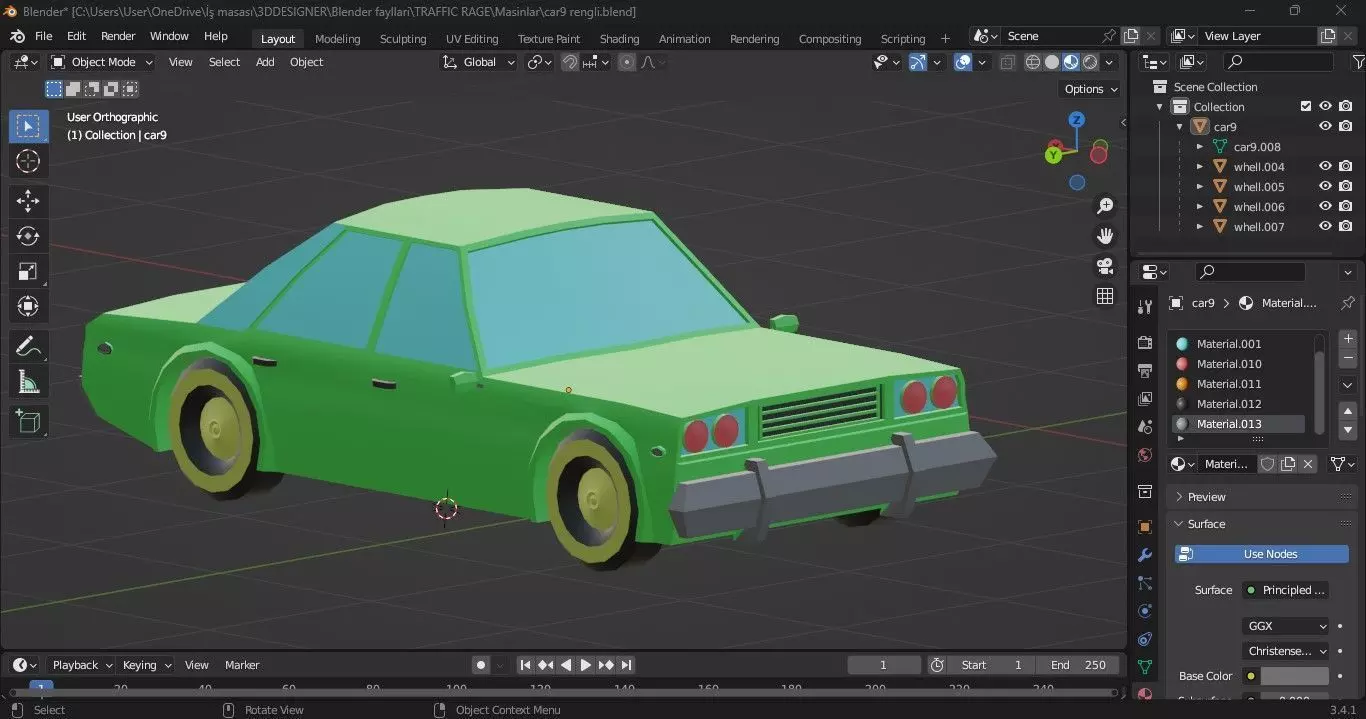Open the Object properties tab
The height and width of the screenshot is (719, 1366).
1145,527
